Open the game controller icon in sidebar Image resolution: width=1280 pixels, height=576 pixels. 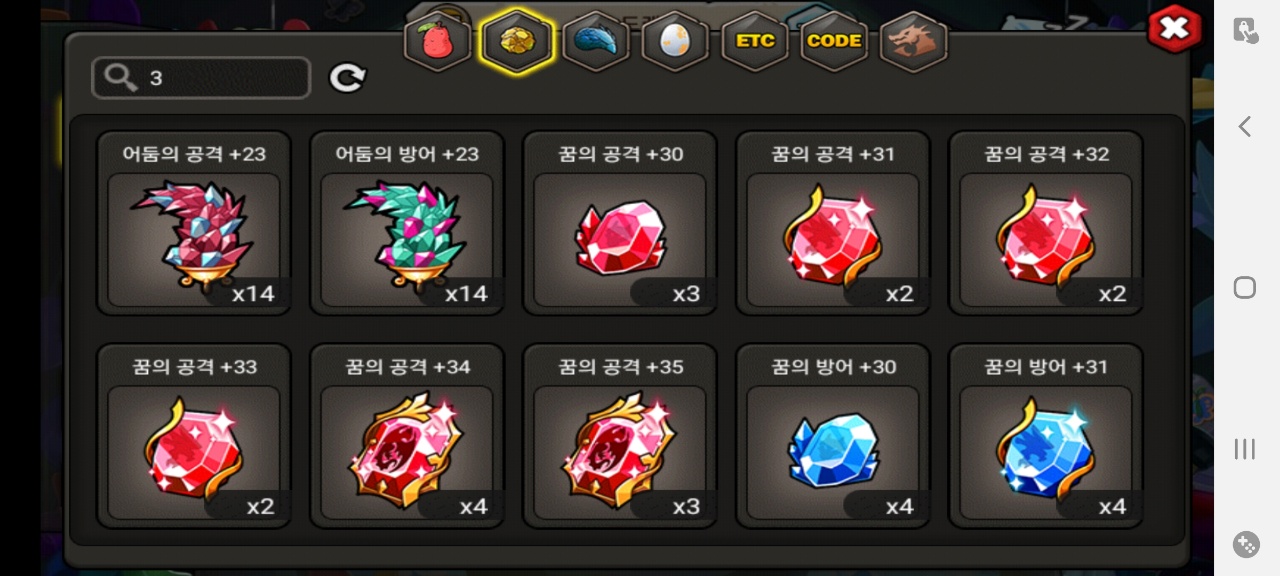1246,545
